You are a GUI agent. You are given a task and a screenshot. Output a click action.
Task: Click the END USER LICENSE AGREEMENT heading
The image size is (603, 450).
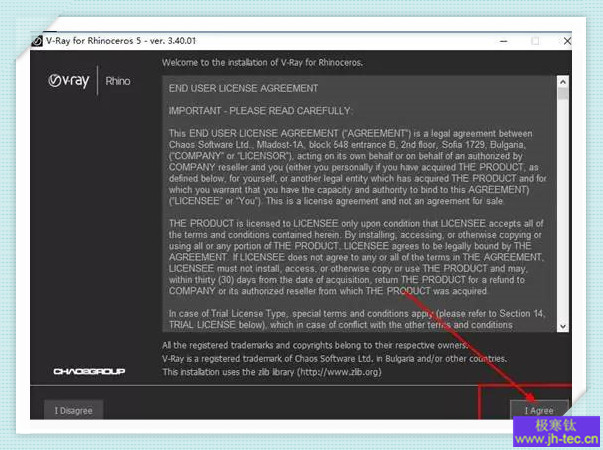tap(243, 88)
